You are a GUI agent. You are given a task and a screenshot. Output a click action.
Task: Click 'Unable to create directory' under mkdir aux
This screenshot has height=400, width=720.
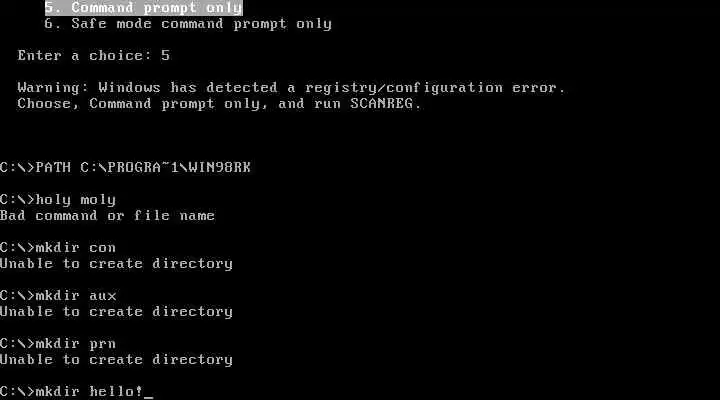pos(117,312)
